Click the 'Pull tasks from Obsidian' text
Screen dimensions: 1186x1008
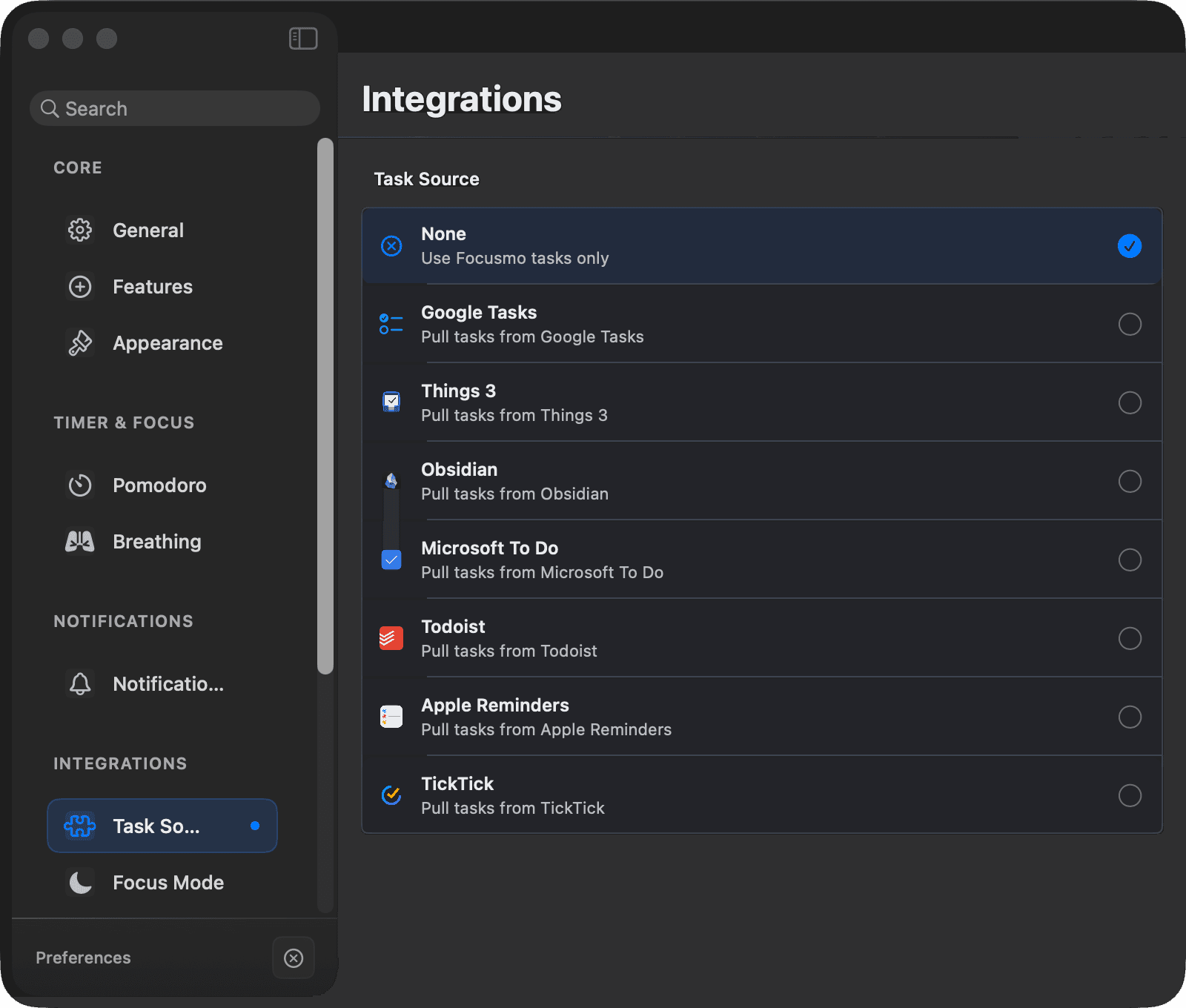coord(514,494)
